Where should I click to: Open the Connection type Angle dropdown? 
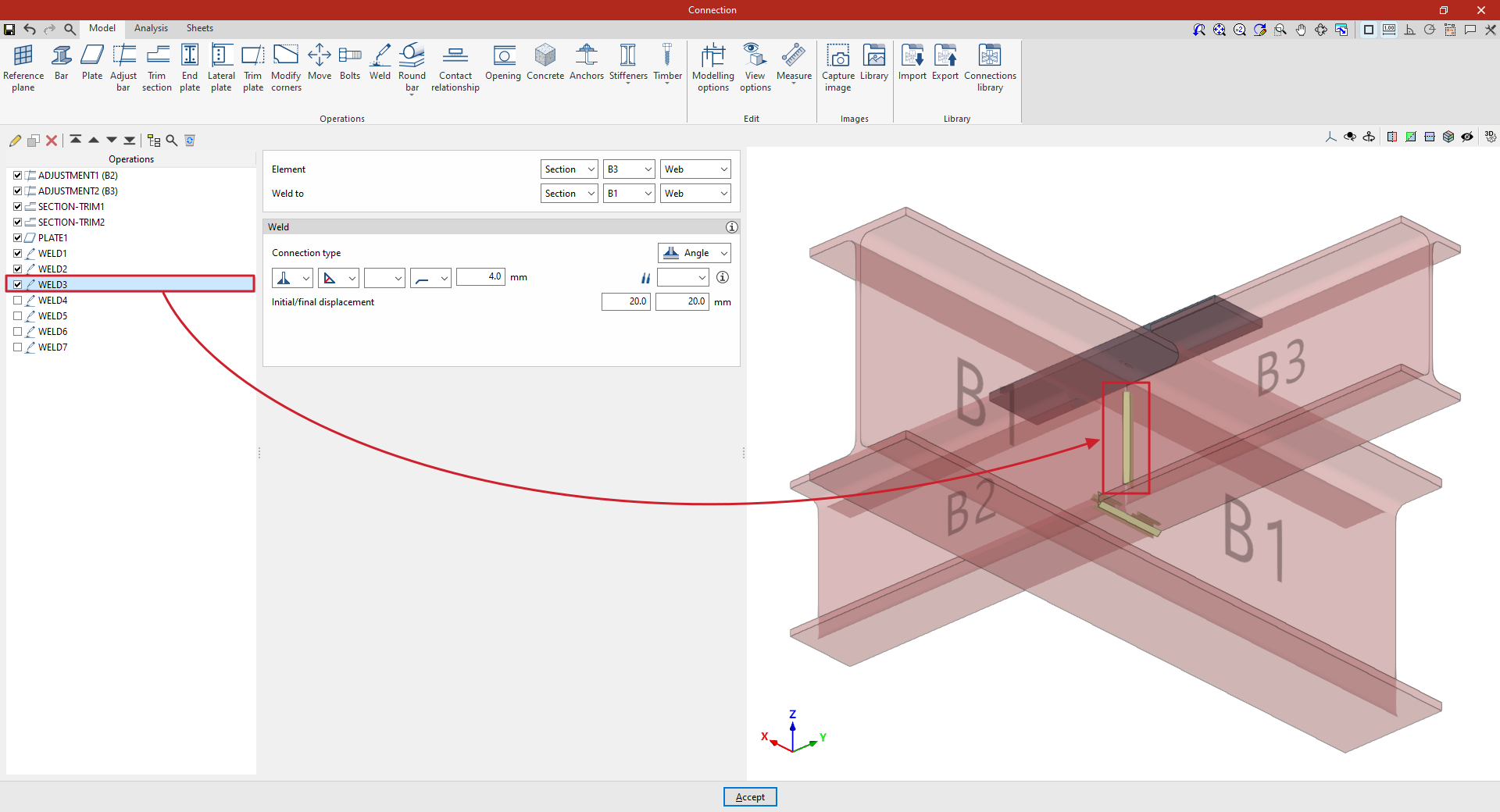[x=695, y=253]
